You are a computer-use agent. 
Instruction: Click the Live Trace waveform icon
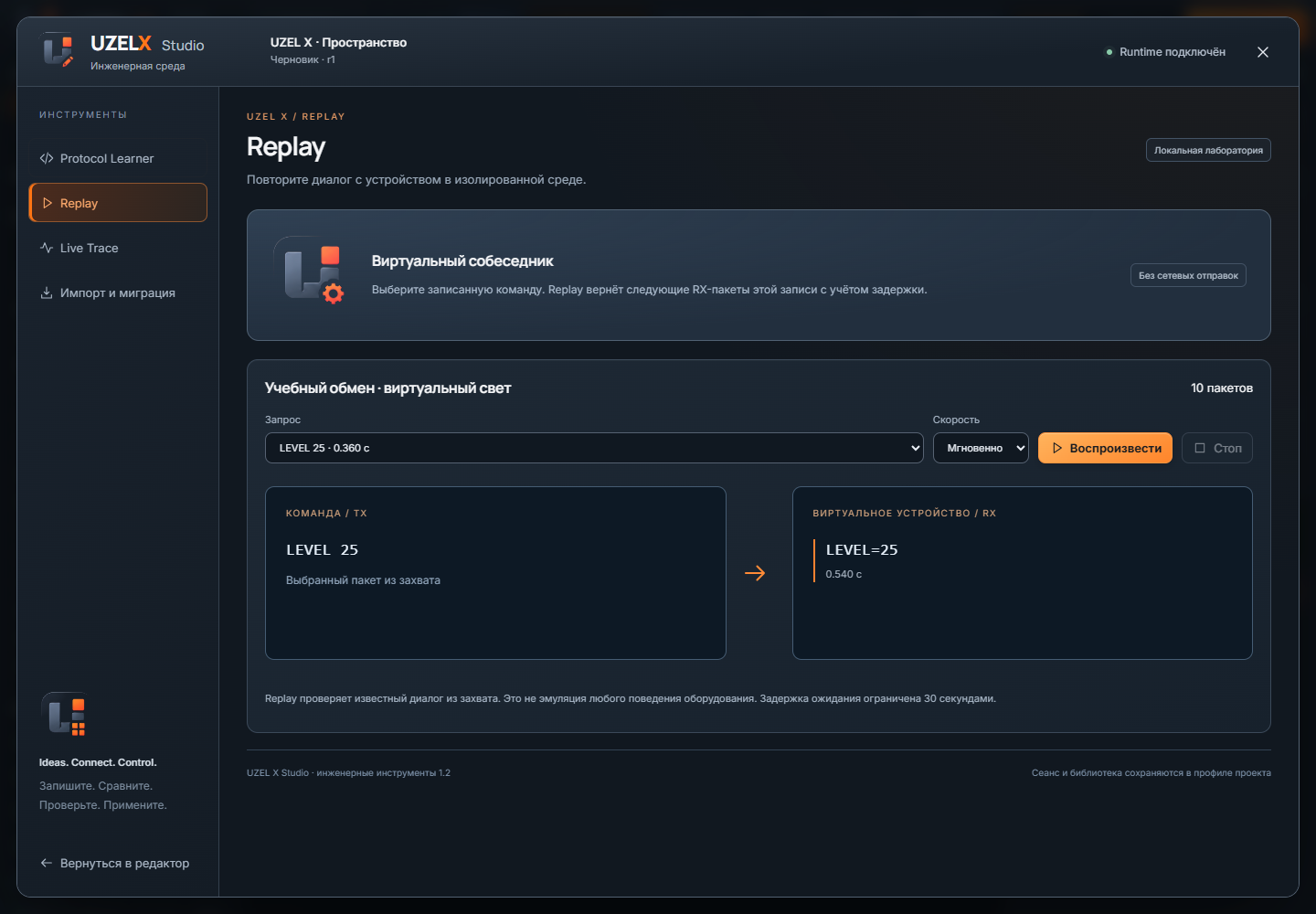click(47, 248)
